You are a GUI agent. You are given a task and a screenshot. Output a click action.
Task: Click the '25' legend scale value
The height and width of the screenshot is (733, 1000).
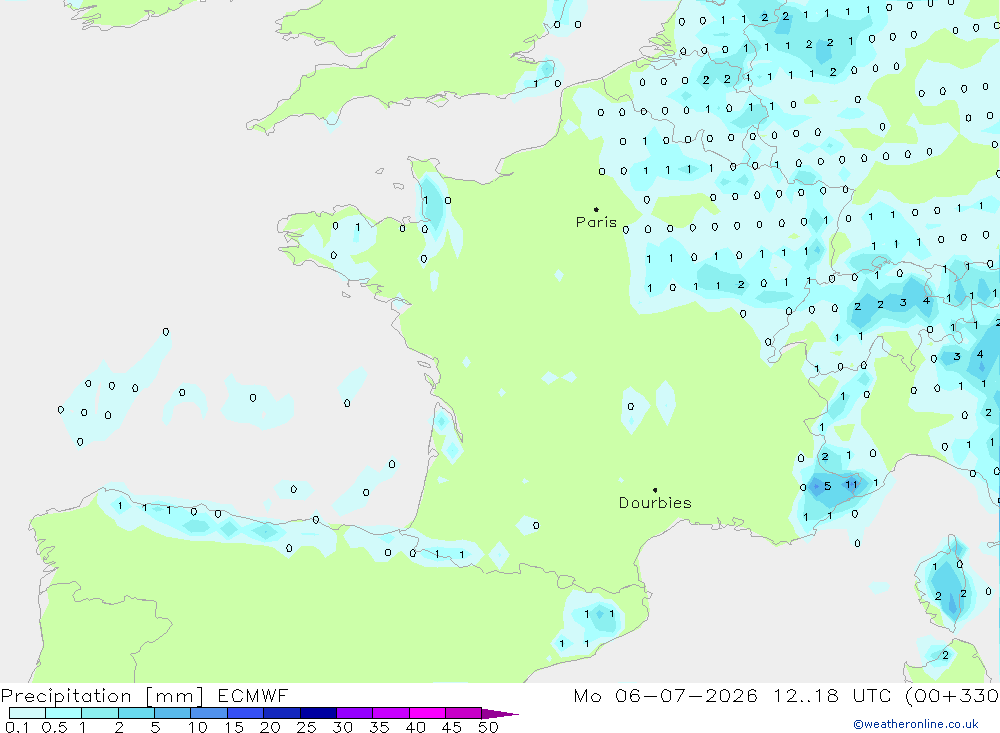click(x=306, y=727)
